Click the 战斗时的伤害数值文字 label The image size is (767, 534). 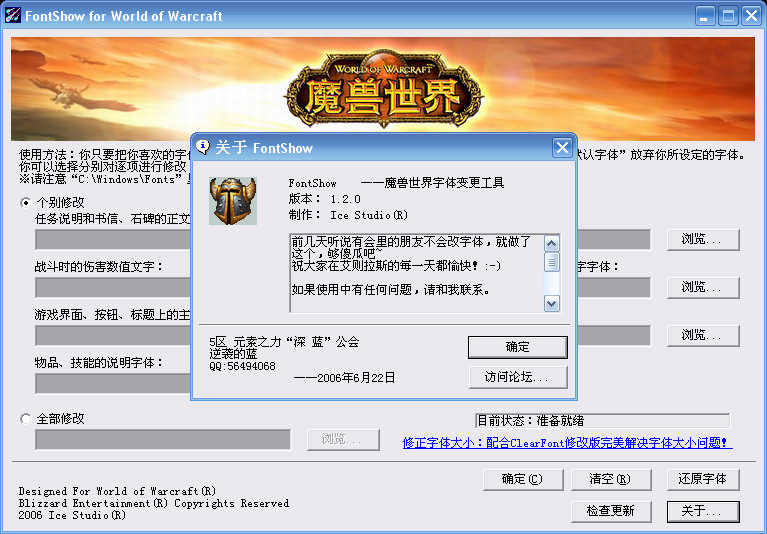pyautogui.click(x=99, y=267)
